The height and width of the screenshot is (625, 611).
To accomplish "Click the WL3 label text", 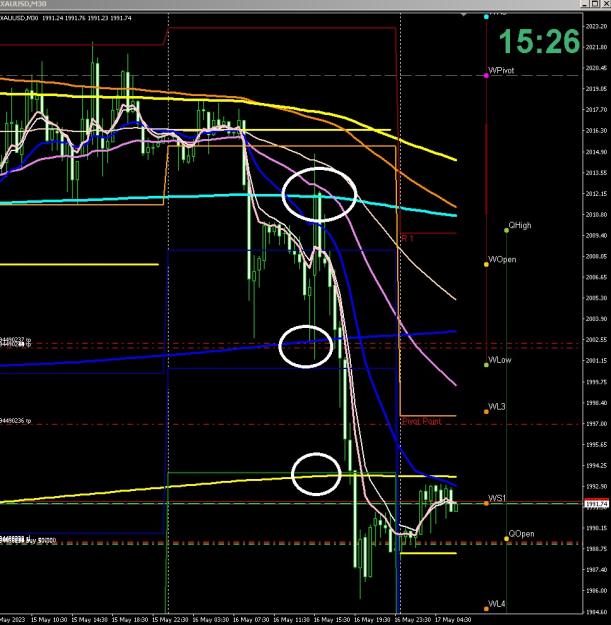I will [497, 407].
